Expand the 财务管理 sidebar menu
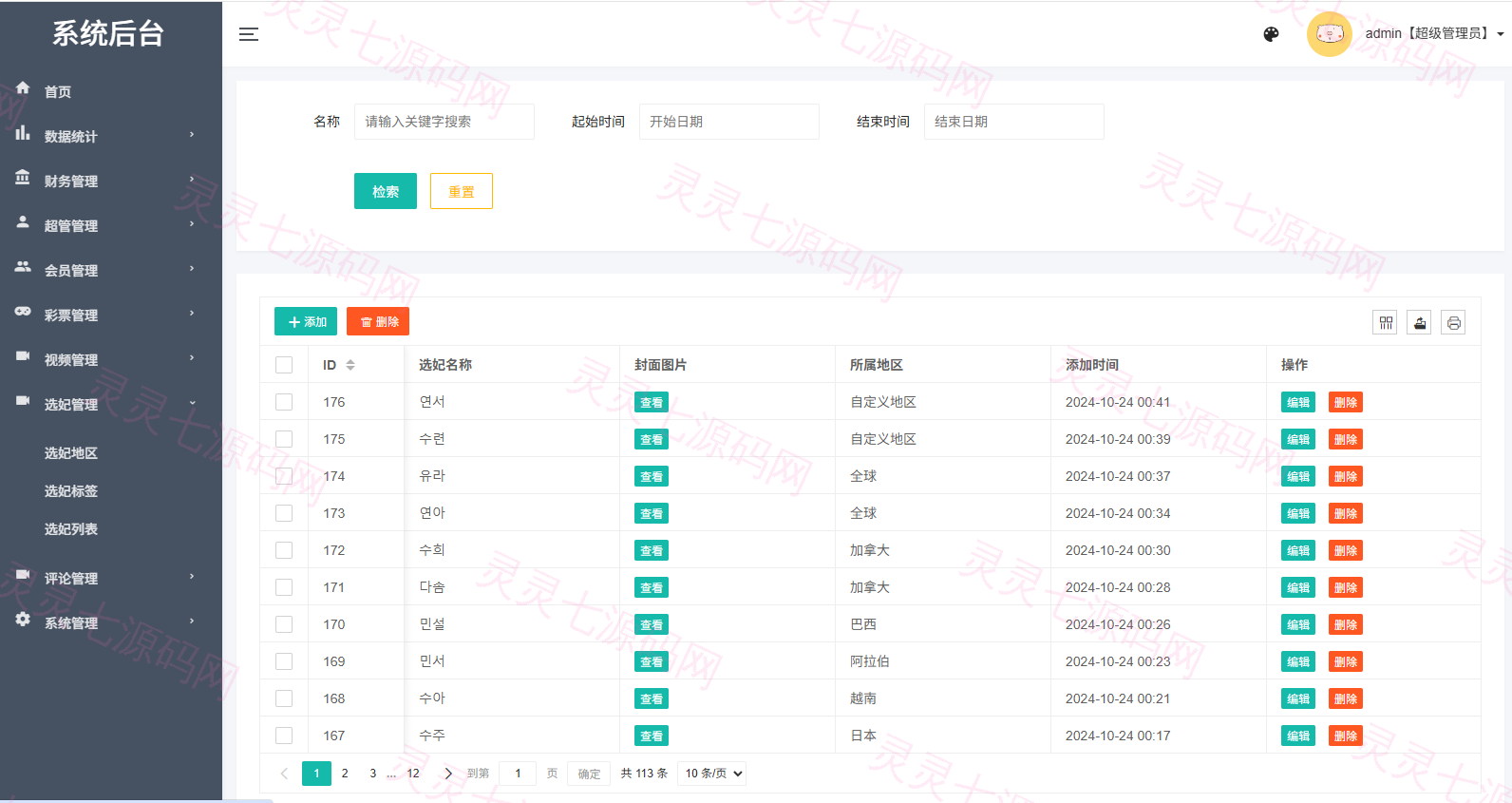 [111, 181]
